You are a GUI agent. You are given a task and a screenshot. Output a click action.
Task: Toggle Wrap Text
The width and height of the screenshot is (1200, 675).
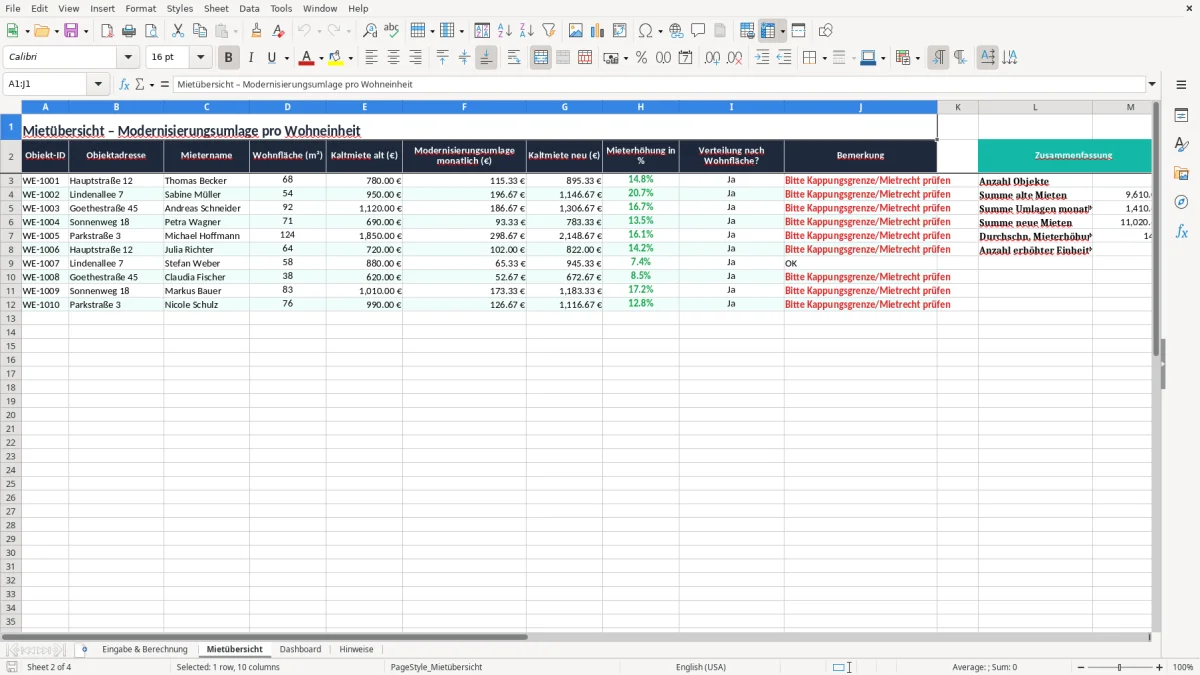[514, 58]
